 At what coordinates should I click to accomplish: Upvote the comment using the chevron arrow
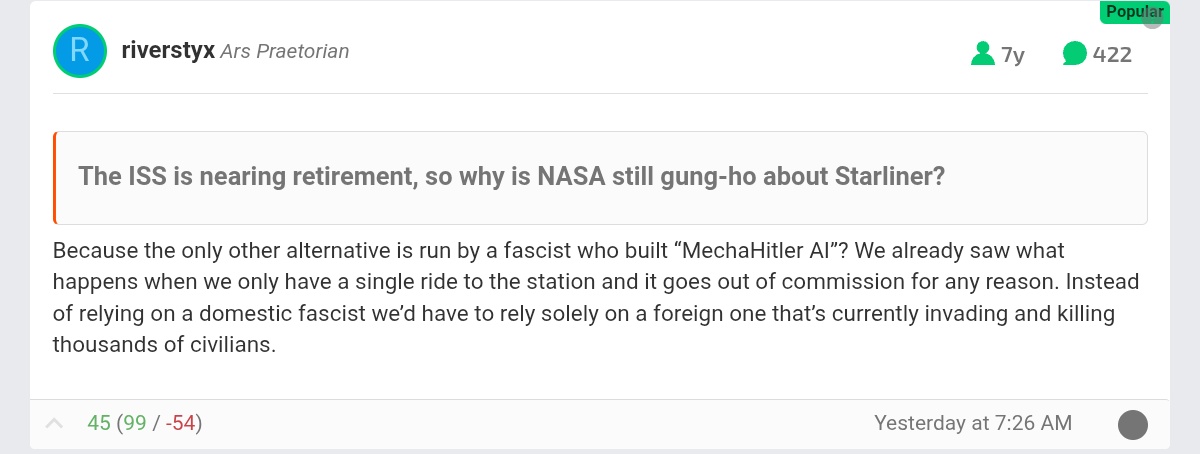click(56, 424)
